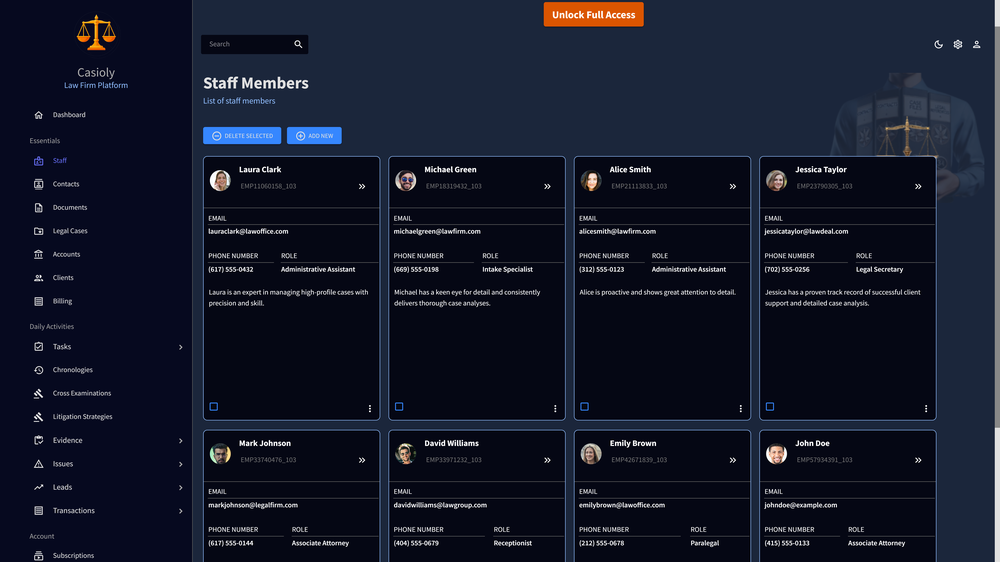This screenshot has width=1000, height=562.
Task: Expand the Leads submenu chevron
Action: pos(180,487)
